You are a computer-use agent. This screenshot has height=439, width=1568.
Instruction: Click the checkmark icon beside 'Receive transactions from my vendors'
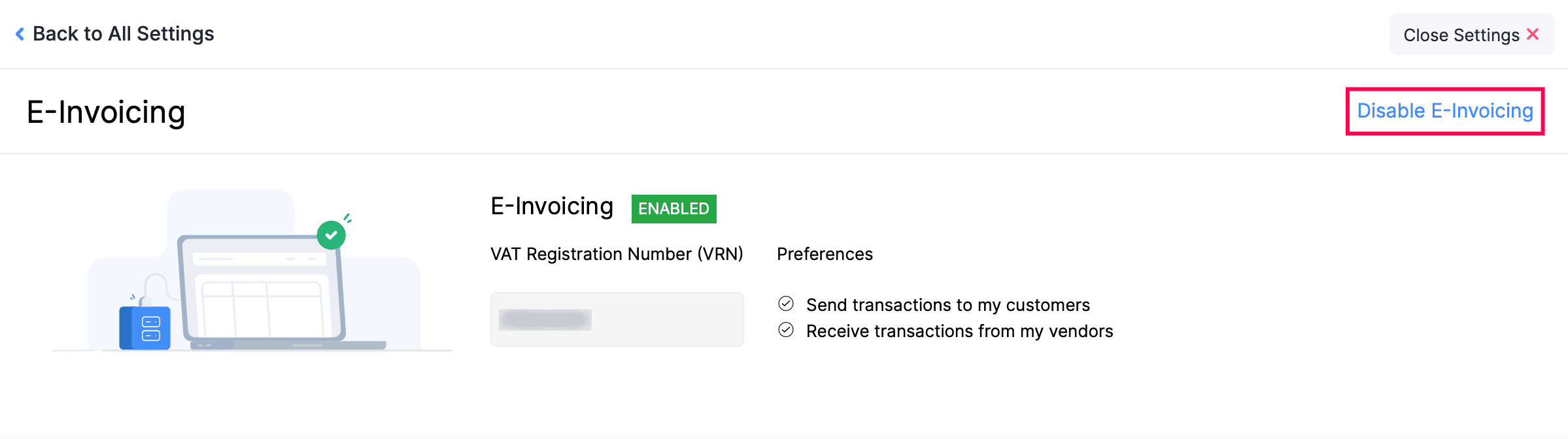tap(787, 329)
